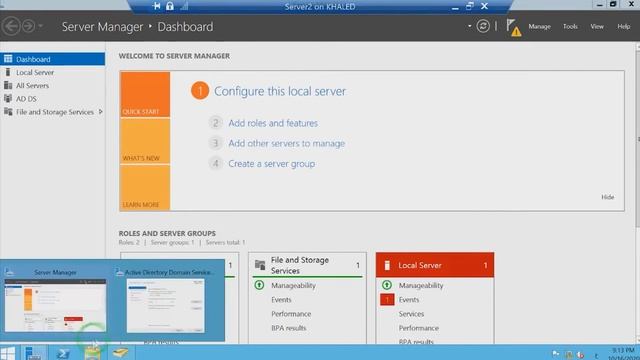Open the Tools menu
Screen dimensions: 640x360
[570, 27]
